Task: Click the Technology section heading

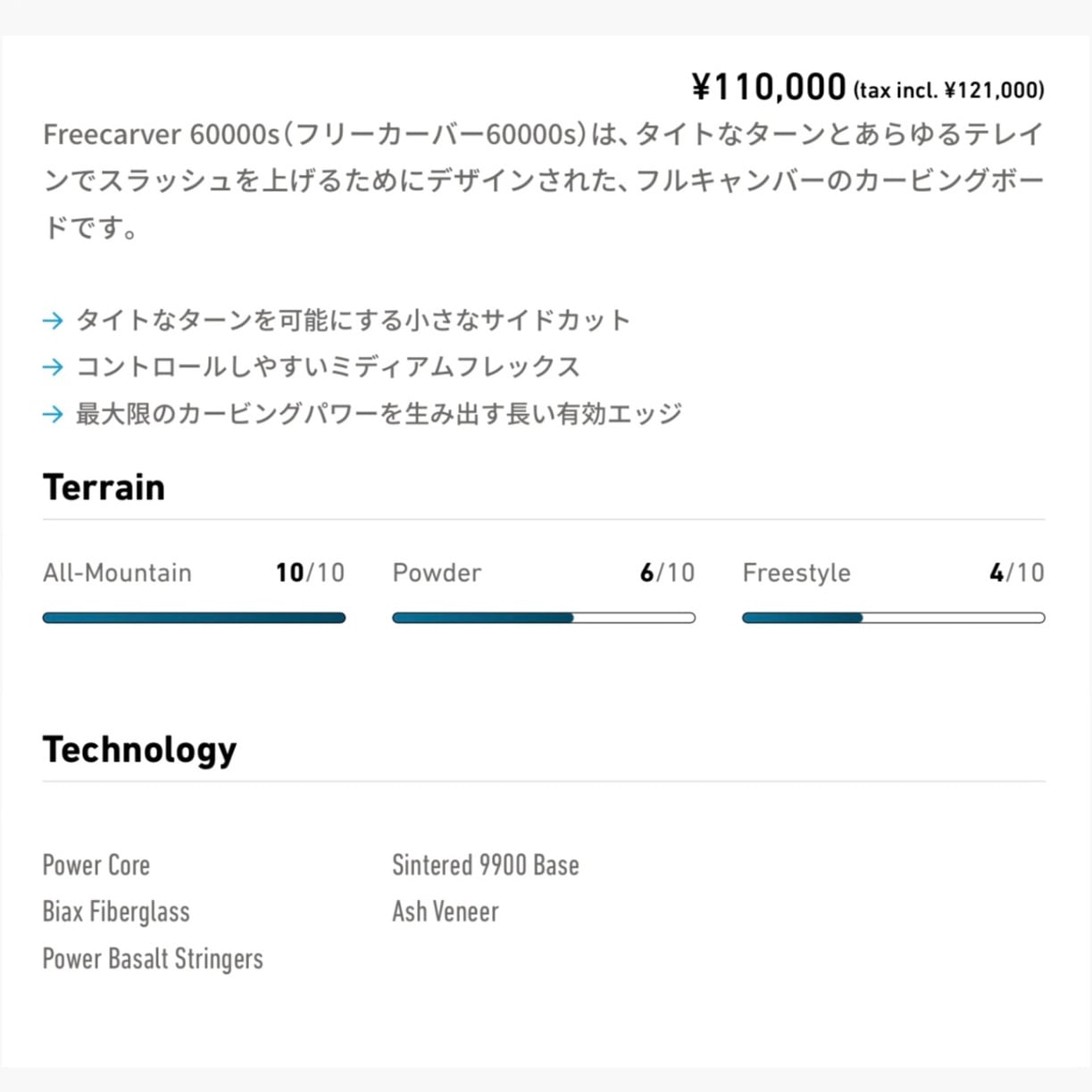Action: pyautogui.click(x=139, y=750)
